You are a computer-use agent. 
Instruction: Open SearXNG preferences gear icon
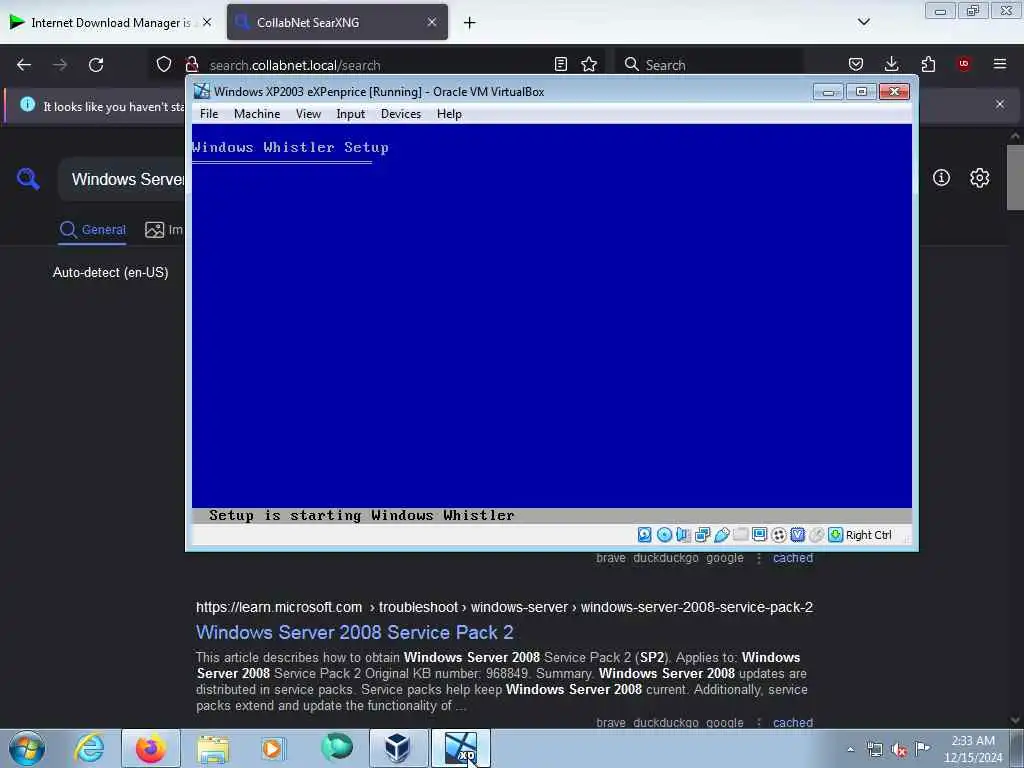[x=979, y=178]
